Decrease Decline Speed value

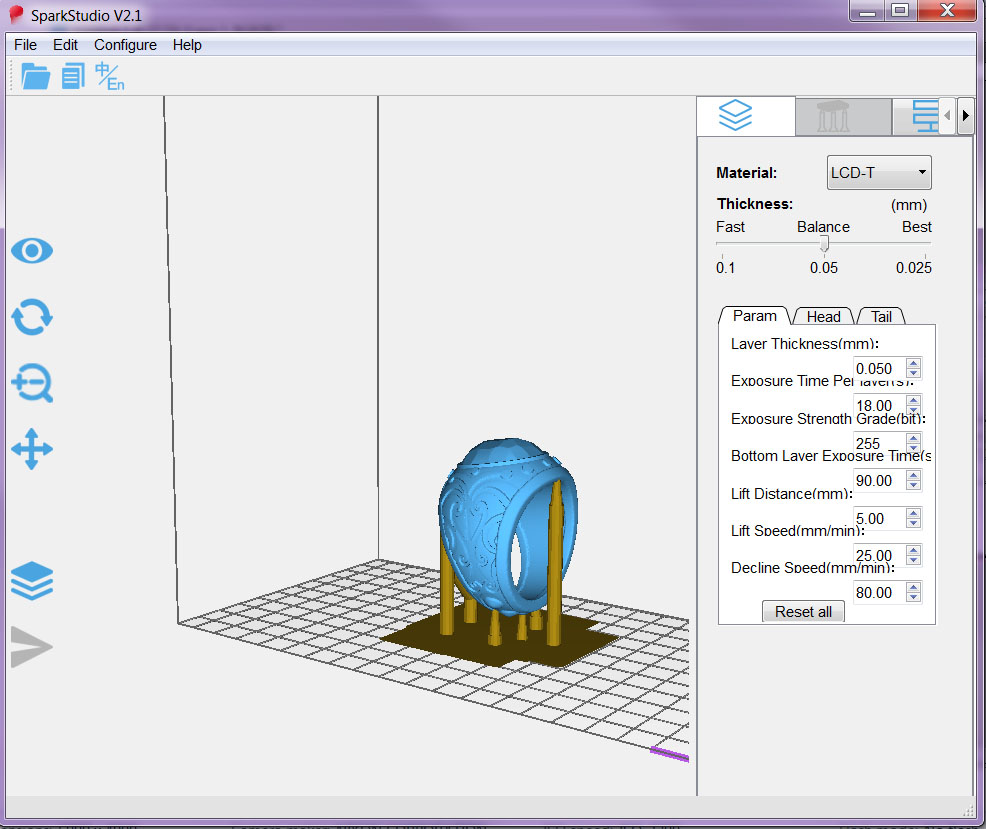tap(914, 598)
